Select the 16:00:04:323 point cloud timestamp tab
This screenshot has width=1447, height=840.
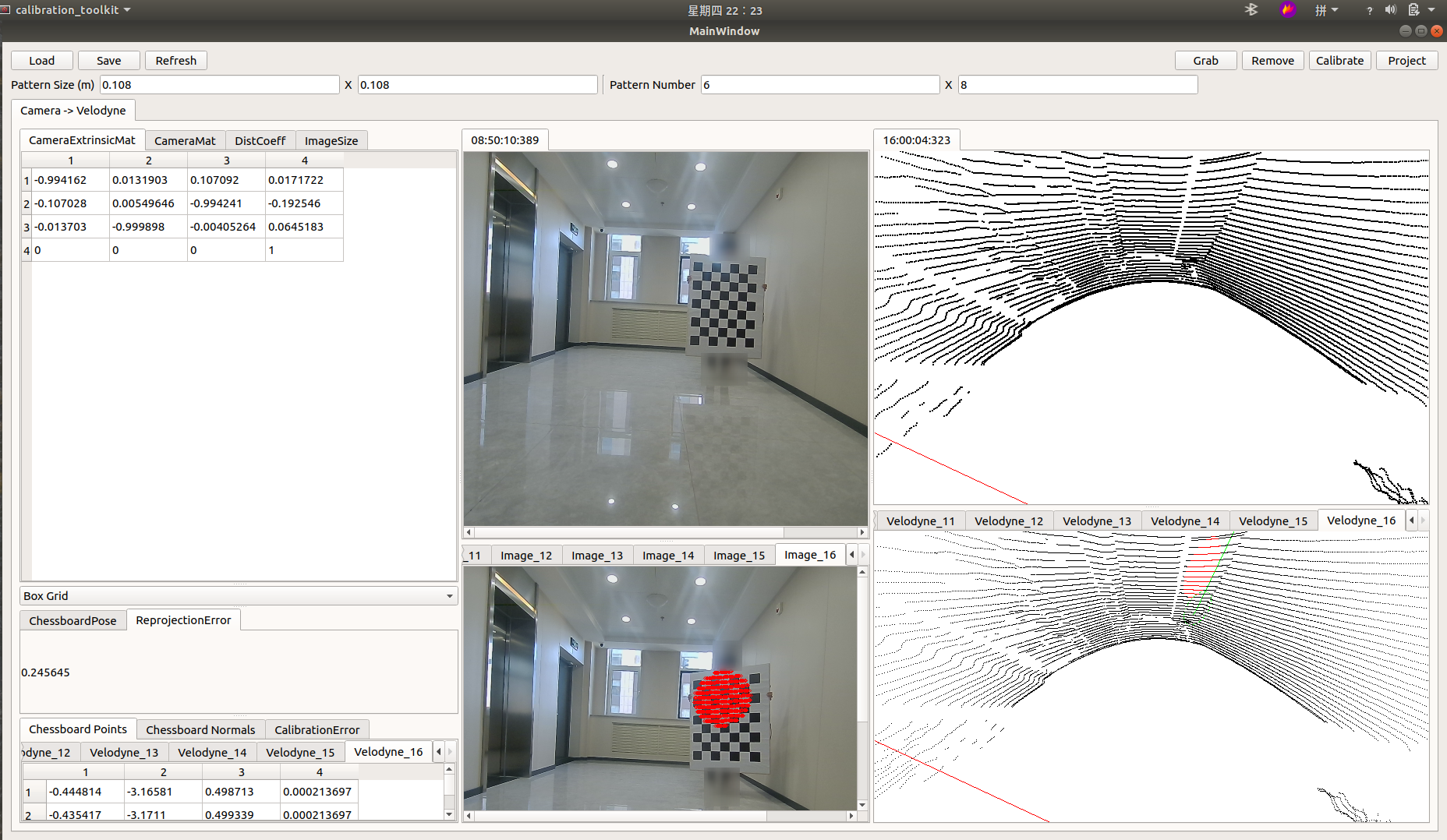click(x=917, y=140)
